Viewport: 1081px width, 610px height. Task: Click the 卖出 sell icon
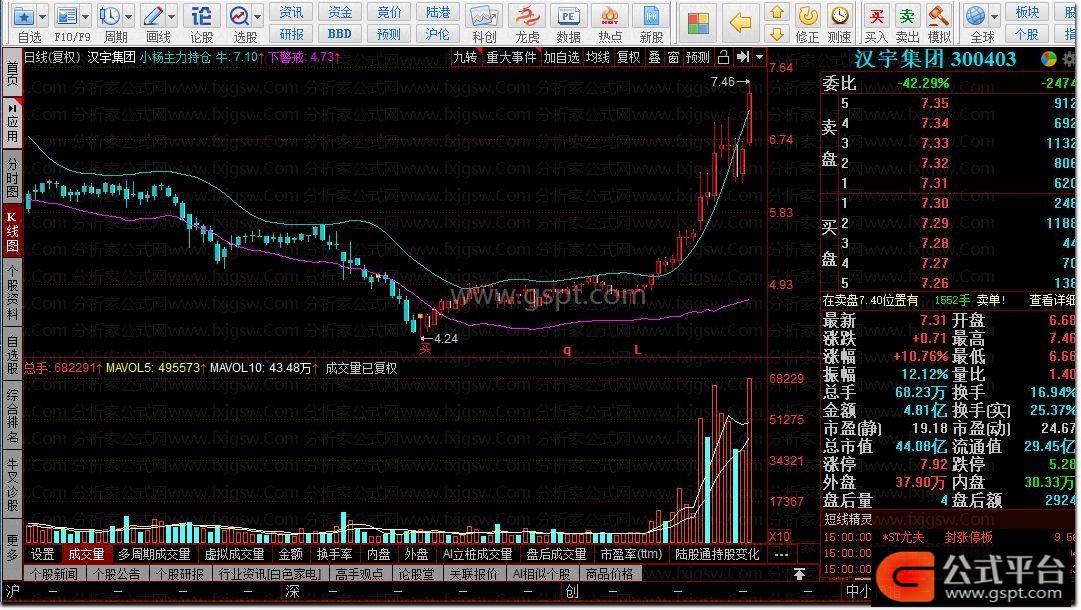[x=907, y=16]
